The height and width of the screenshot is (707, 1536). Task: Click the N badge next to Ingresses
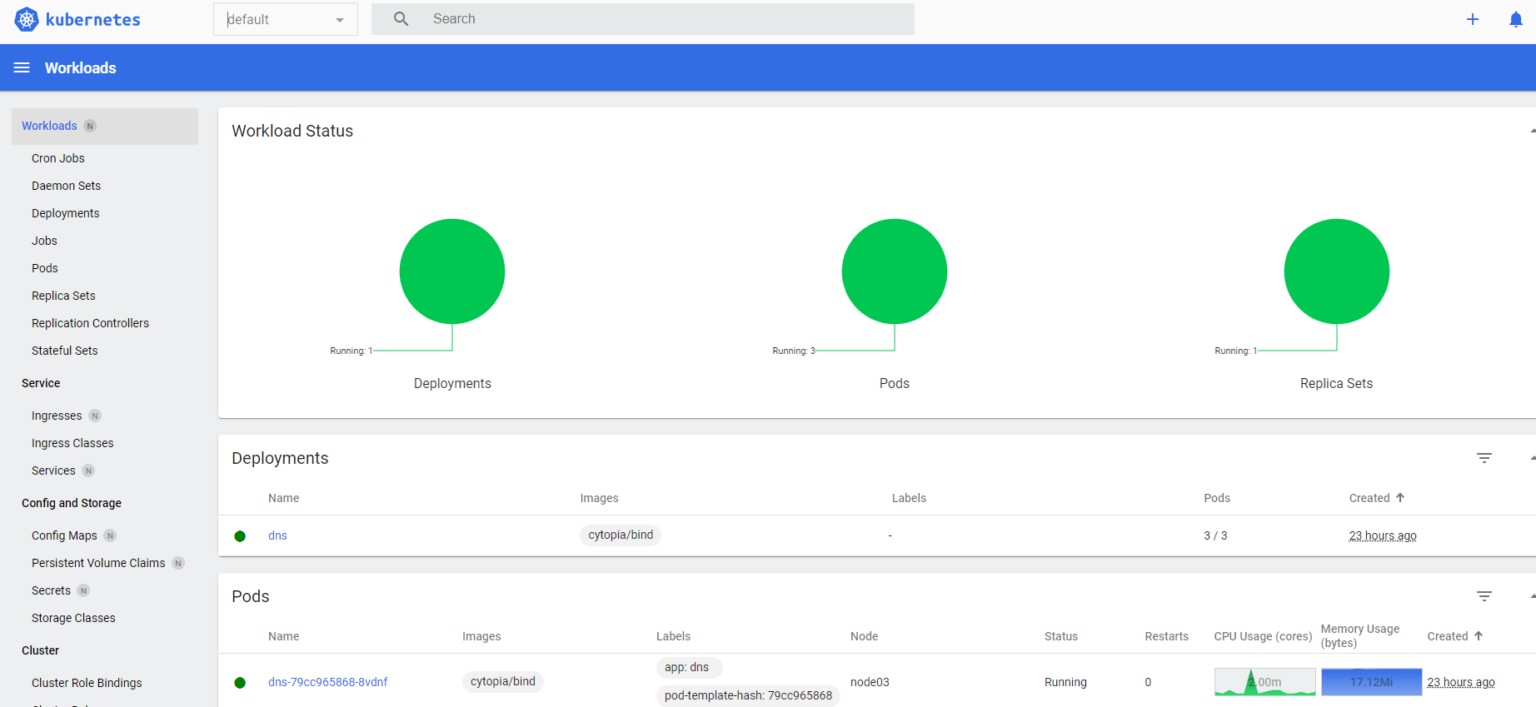(x=95, y=416)
